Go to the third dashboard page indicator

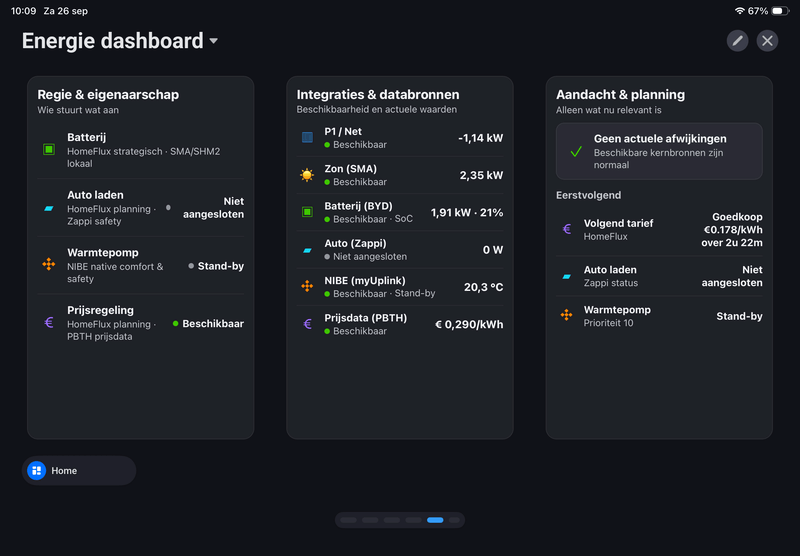coord(392,520)
